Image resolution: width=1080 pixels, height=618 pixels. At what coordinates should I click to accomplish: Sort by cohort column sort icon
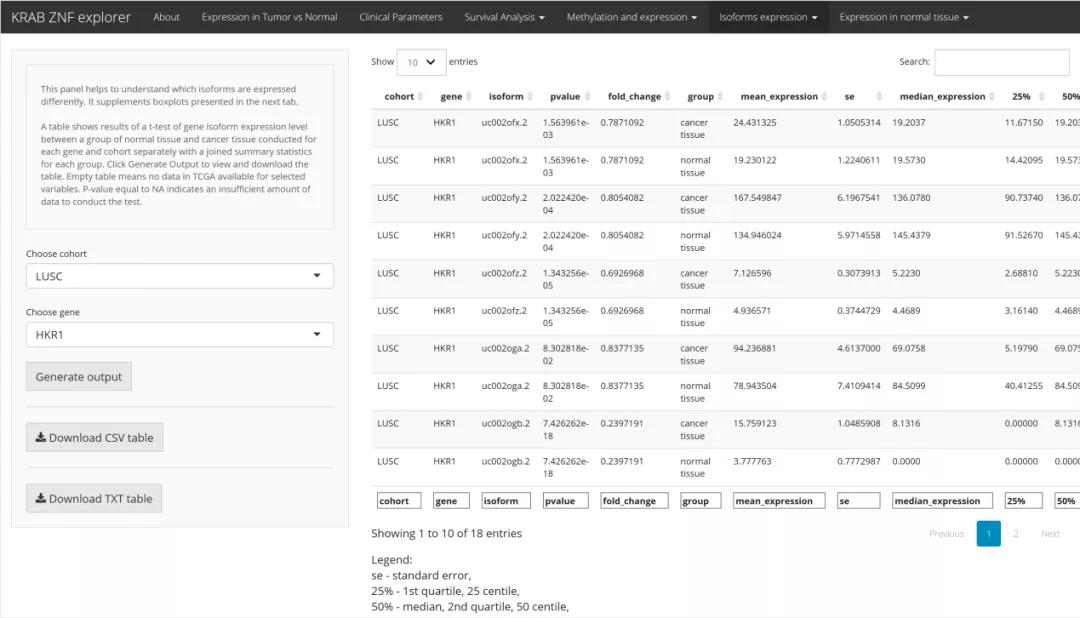coord(420,97)
